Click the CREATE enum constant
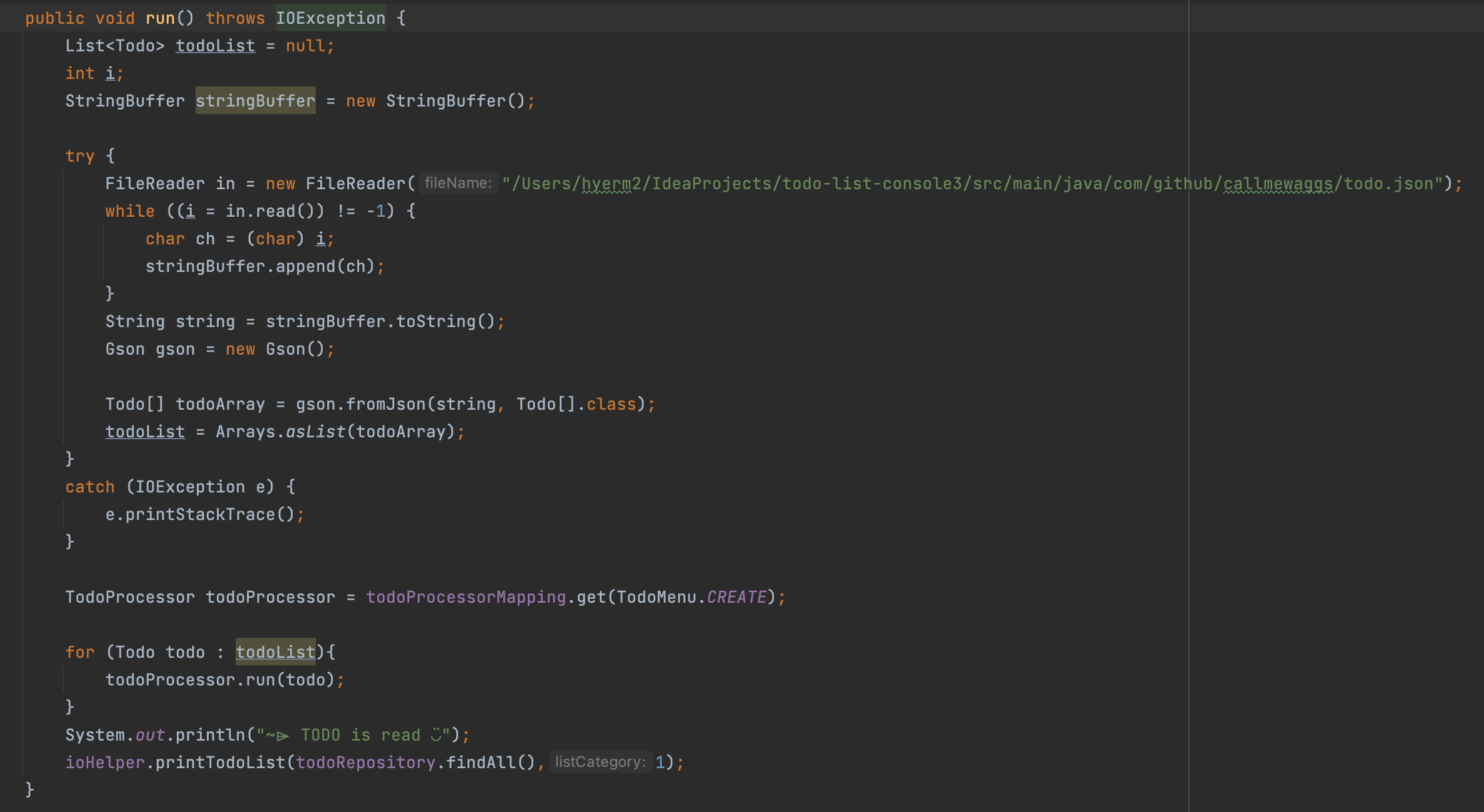 tap(736, 597)
